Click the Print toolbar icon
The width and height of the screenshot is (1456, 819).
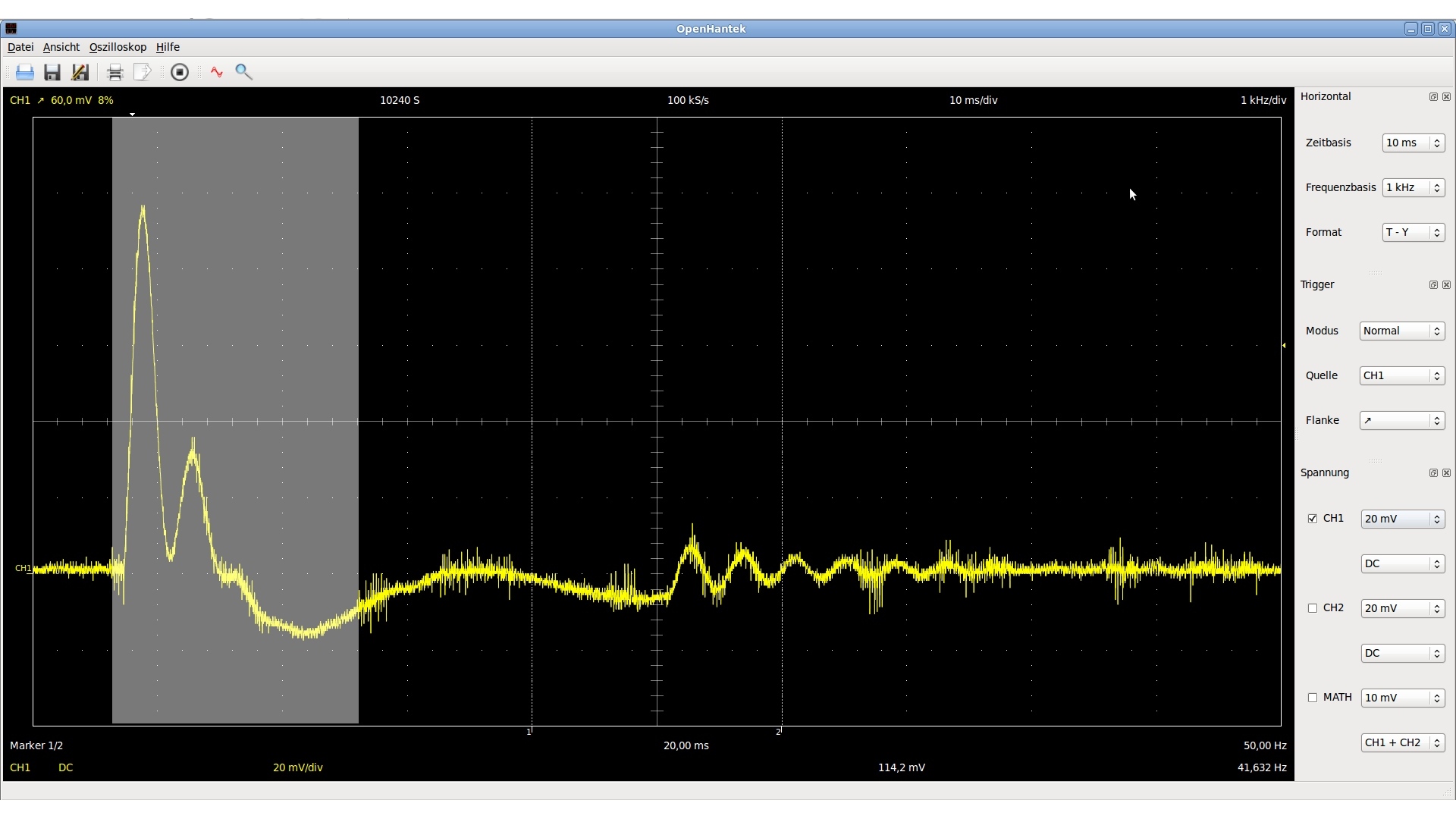(115, 73)
